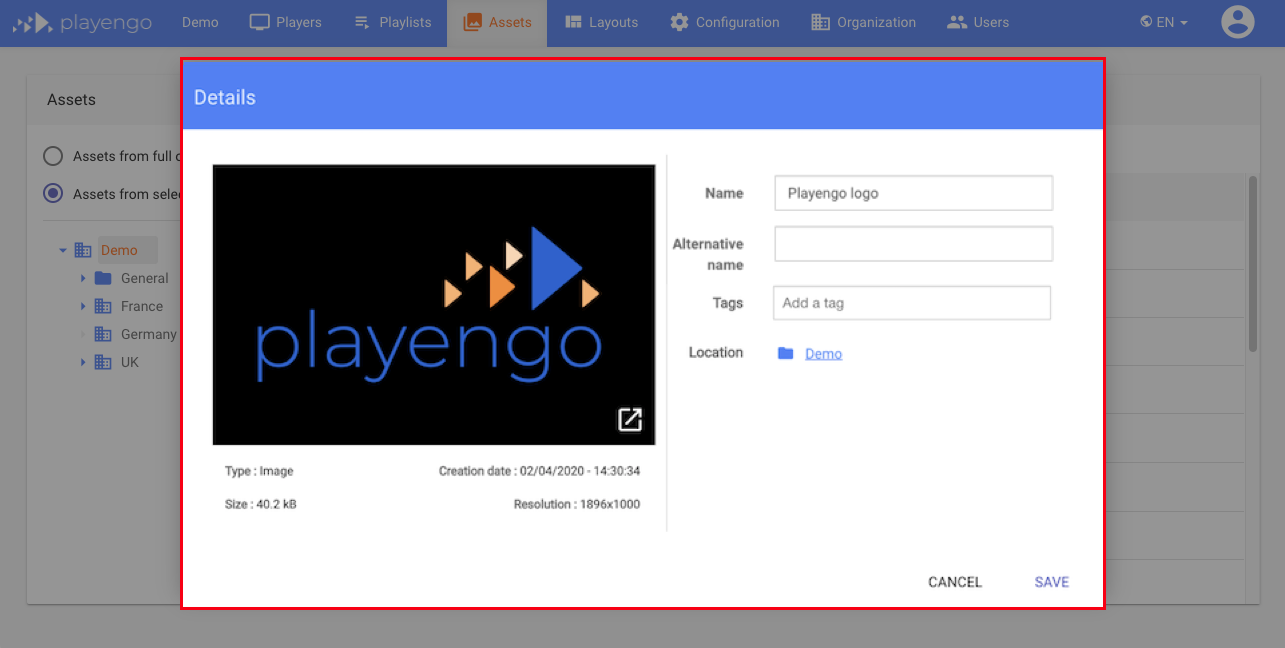
Task: Click the Playlists queue icon
Action: coord(362,22)
